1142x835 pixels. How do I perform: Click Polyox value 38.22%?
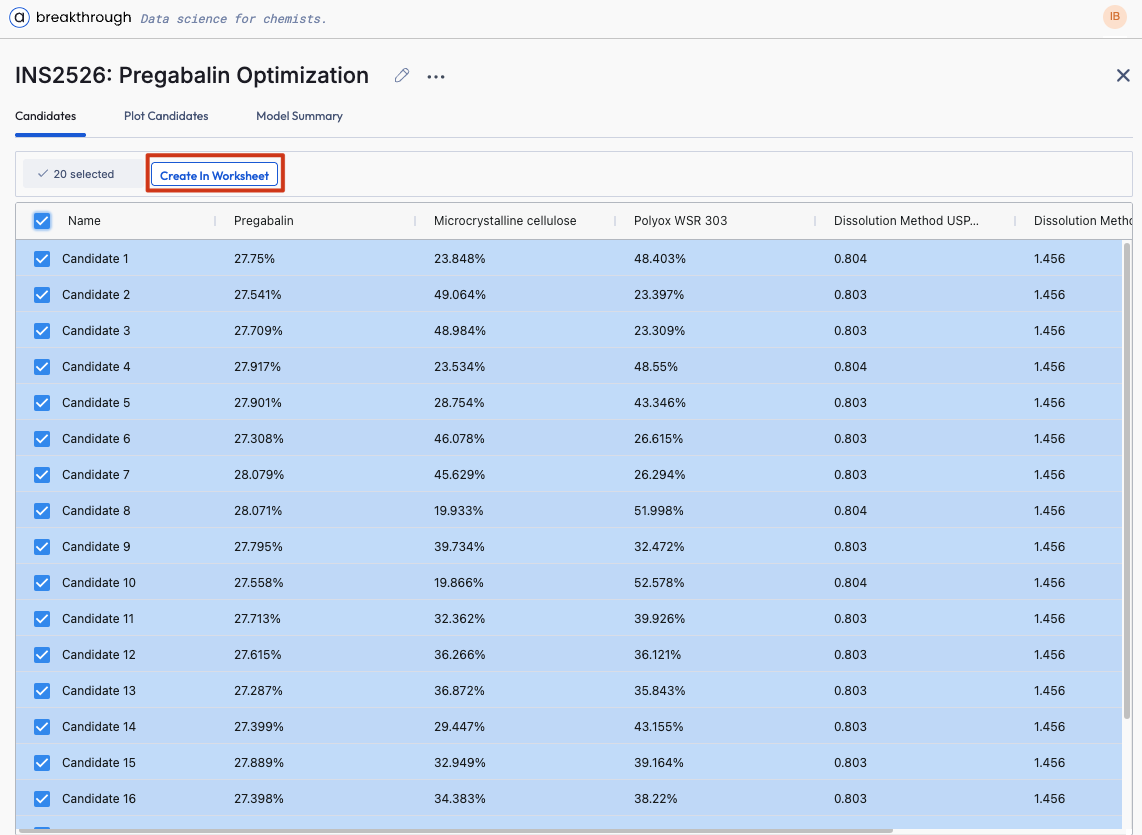[x=655, y=799]
